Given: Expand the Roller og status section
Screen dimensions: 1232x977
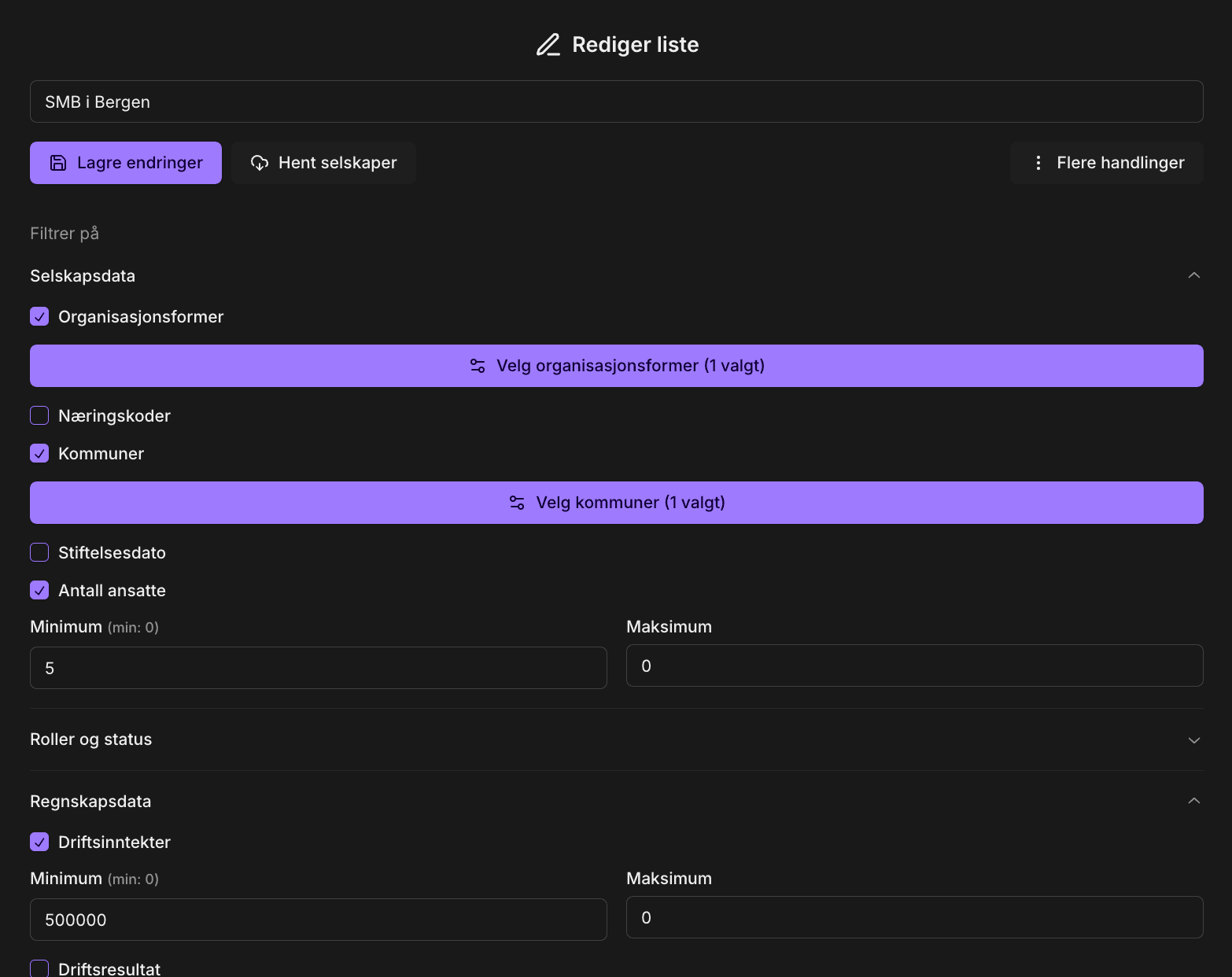Looking at the screenshot, I should point(1193,740).
